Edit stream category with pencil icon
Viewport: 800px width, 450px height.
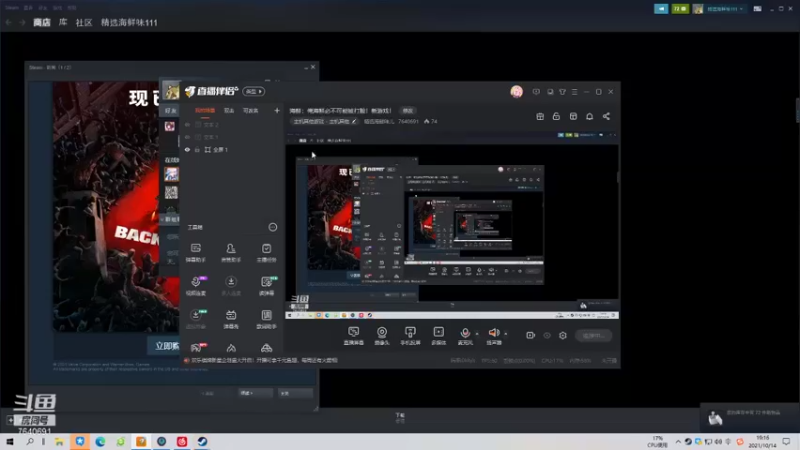(x=354, y=121)
